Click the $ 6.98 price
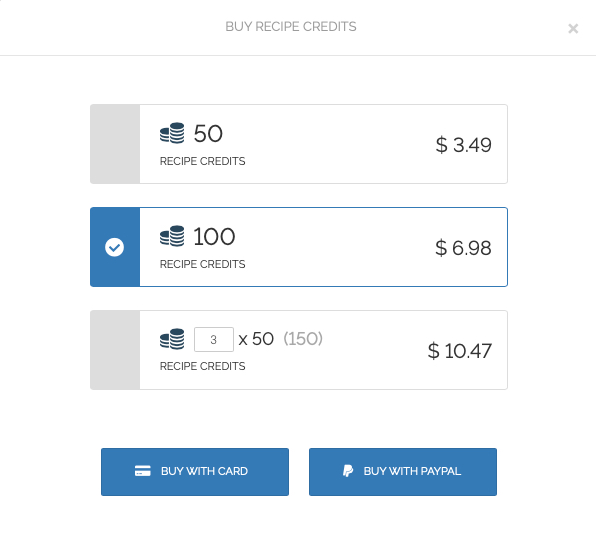 [463, 248]
